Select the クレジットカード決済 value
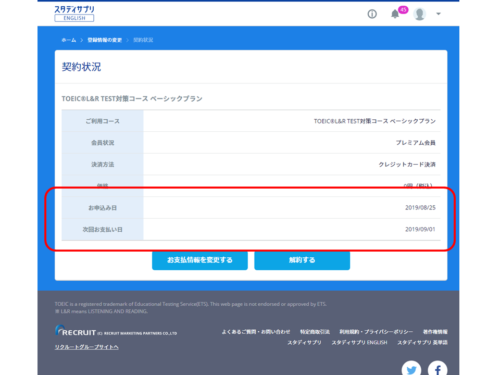Screen dimensions: 500x375 [x=407, y=164]
